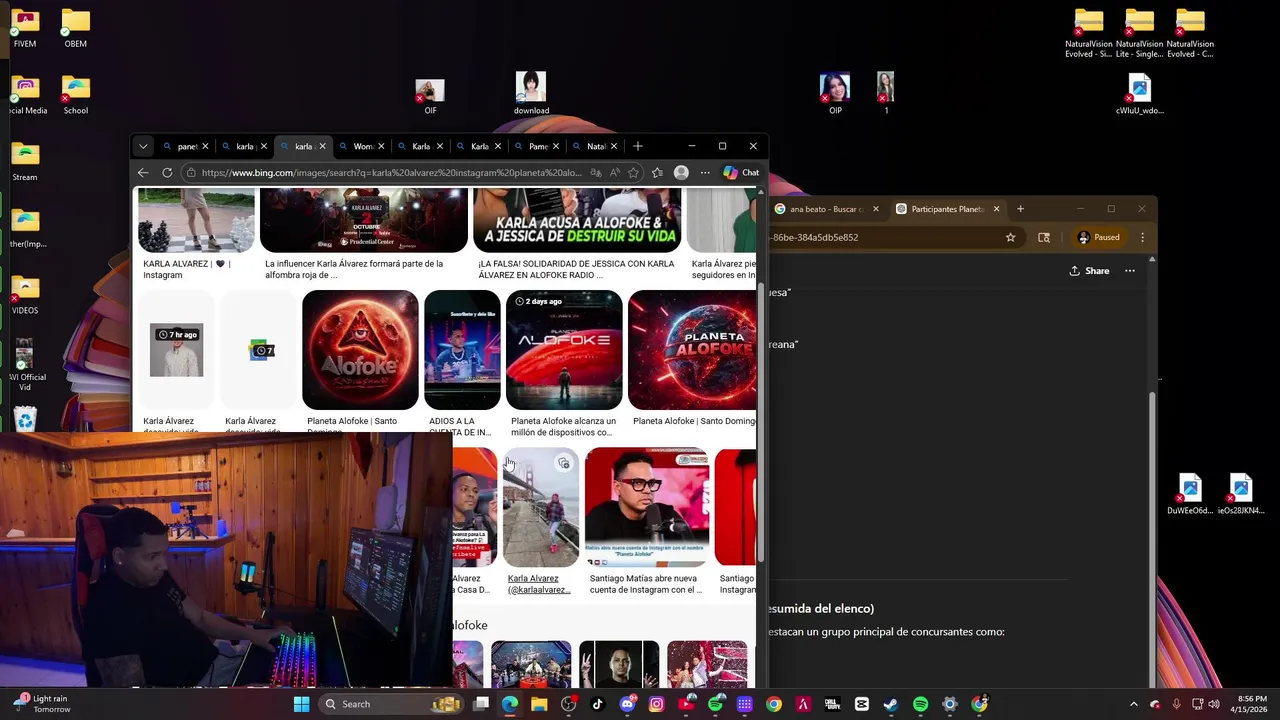Open 'Santiago Matías abre nueva cuenta' result
Image resolution: width=1280 pixels, height=720 pixels.
tap(644, 584)
